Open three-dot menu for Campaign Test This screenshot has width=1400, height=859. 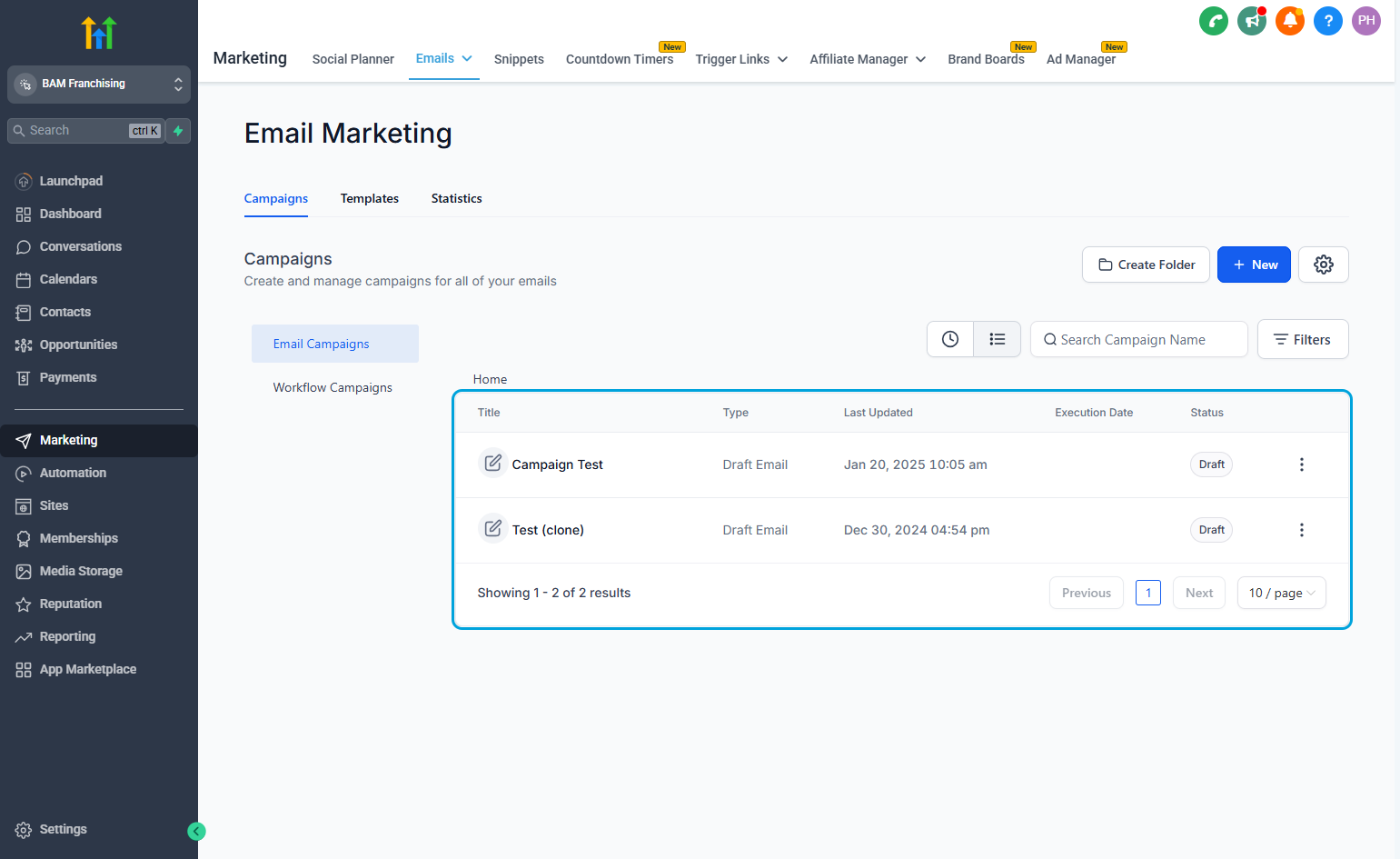(1302, 464)
